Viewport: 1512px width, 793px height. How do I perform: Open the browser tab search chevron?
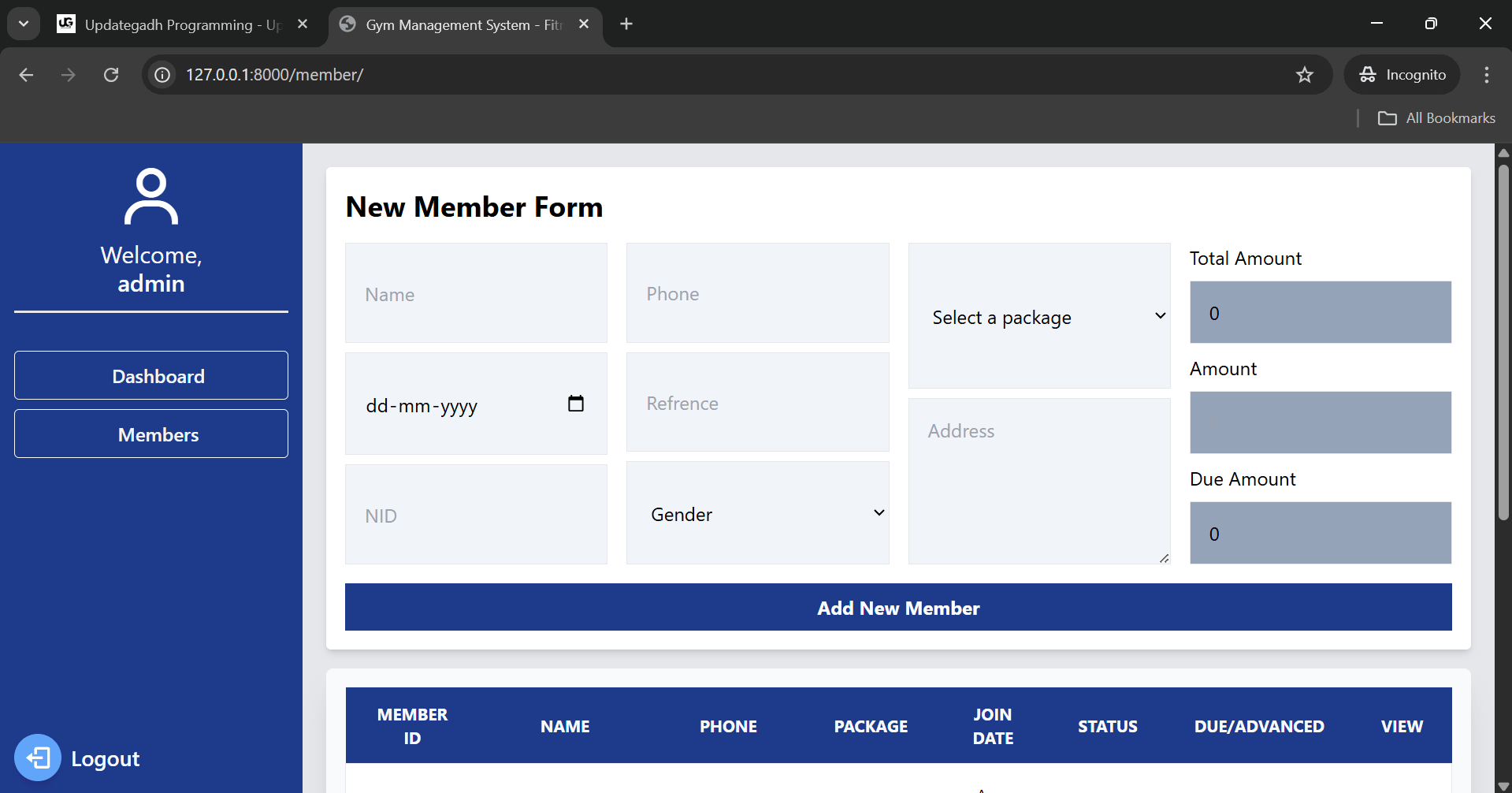pyautogui.click(x=23, y=23)
